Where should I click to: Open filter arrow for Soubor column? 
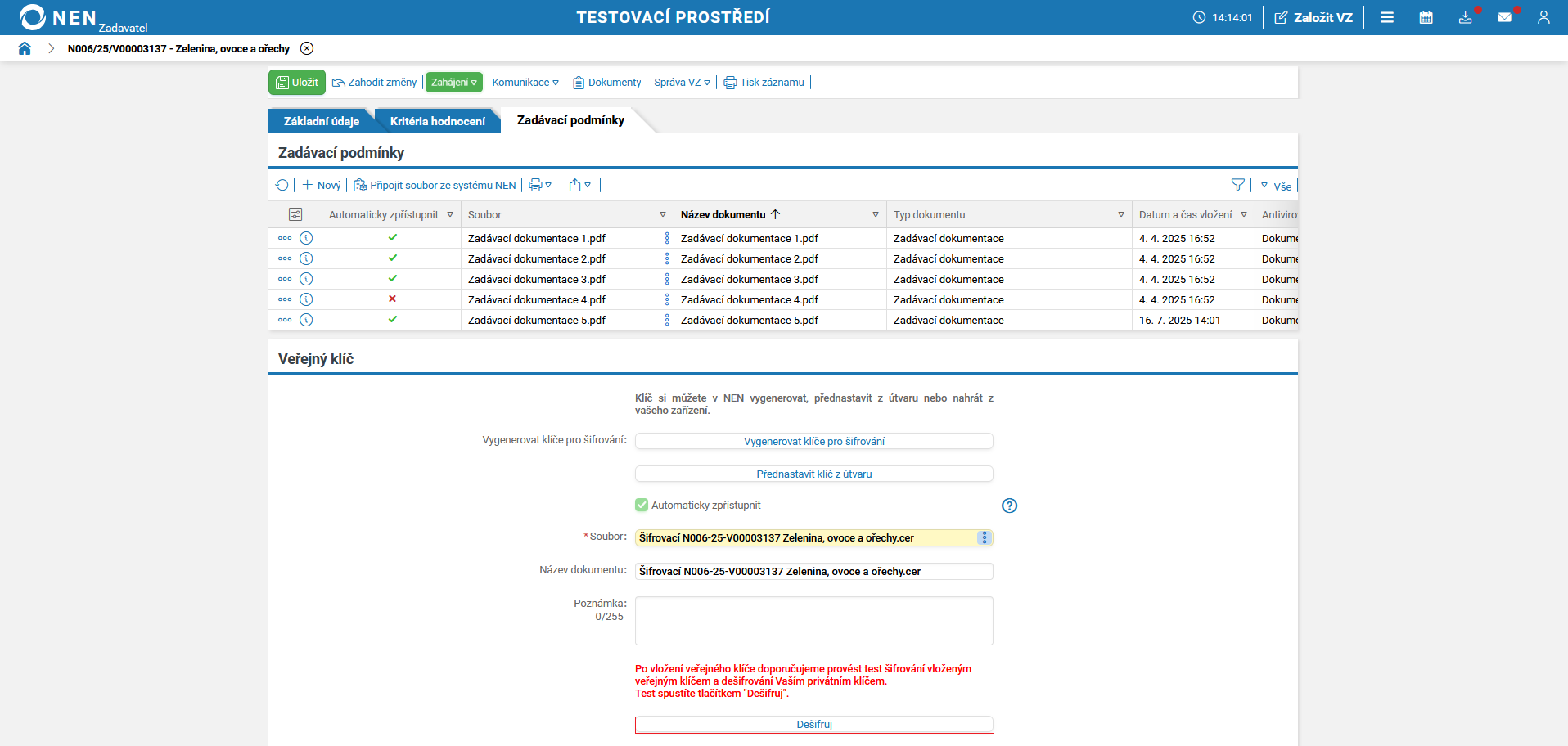click(663, 214)
